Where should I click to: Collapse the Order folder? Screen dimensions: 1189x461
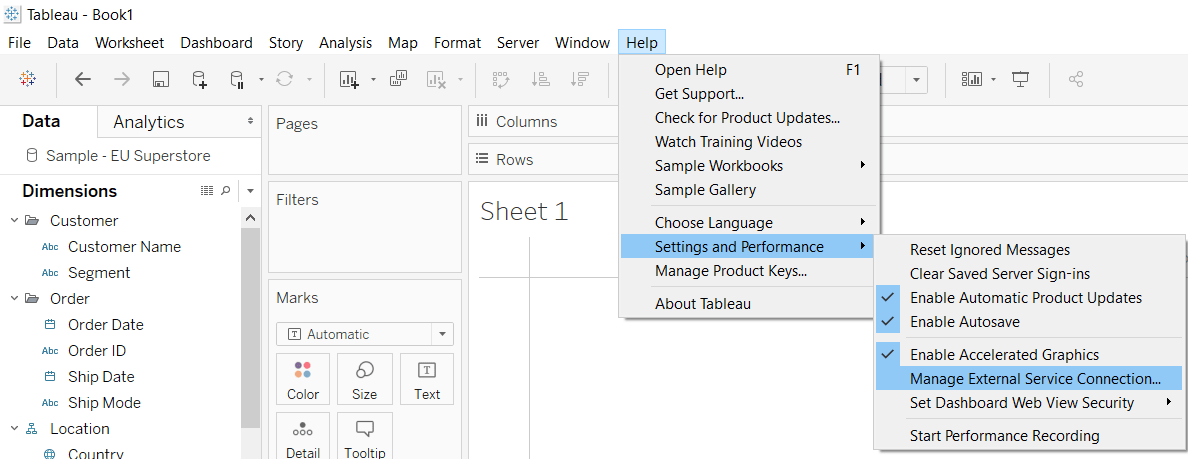[14, 299]
